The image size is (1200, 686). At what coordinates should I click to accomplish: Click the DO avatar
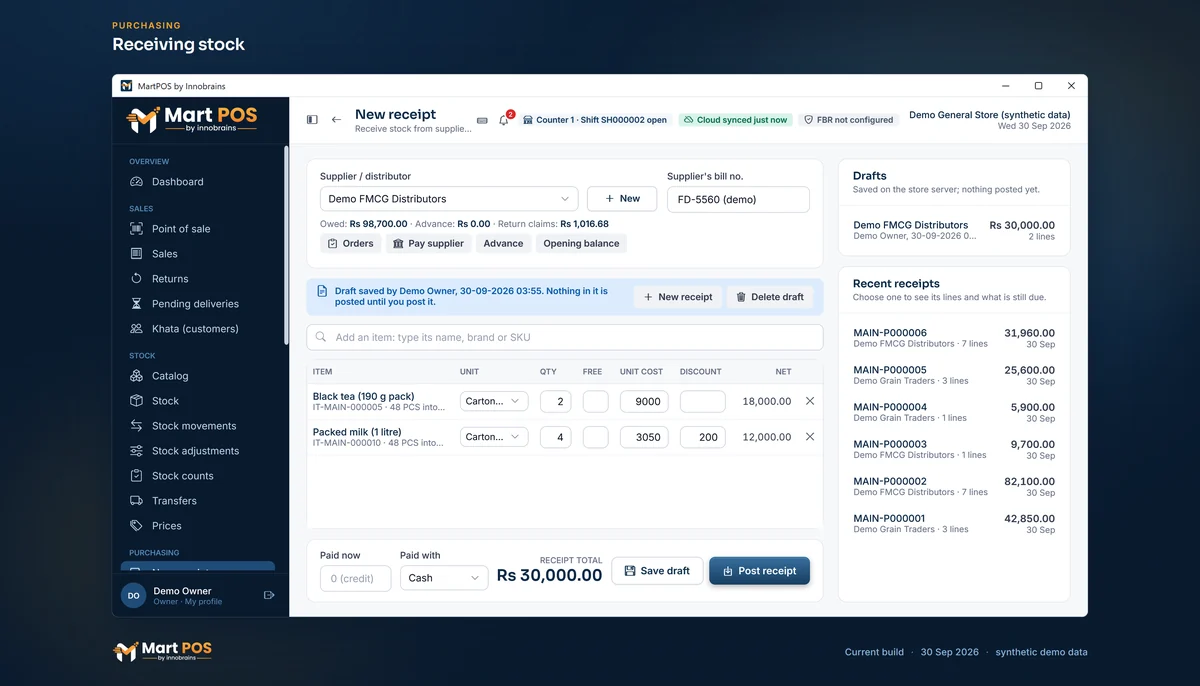(x=133, y=595)
